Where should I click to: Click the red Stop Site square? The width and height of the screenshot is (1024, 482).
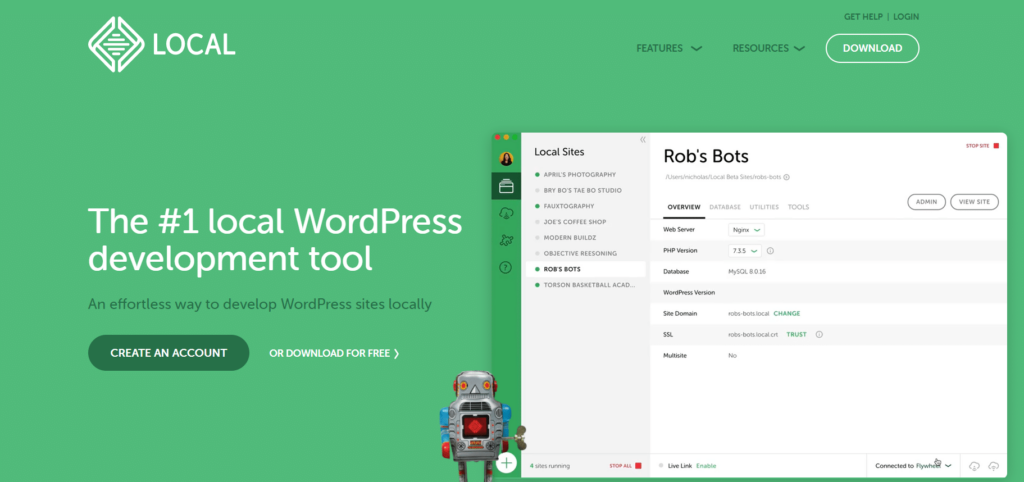997,146
